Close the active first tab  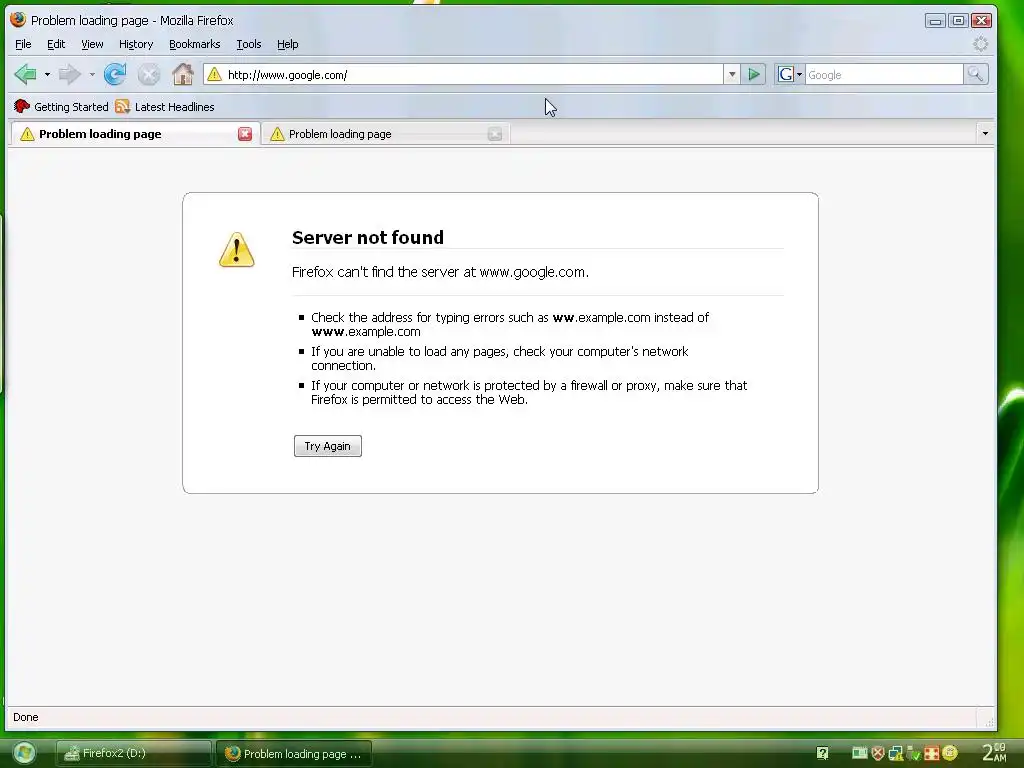pos(245,134)
